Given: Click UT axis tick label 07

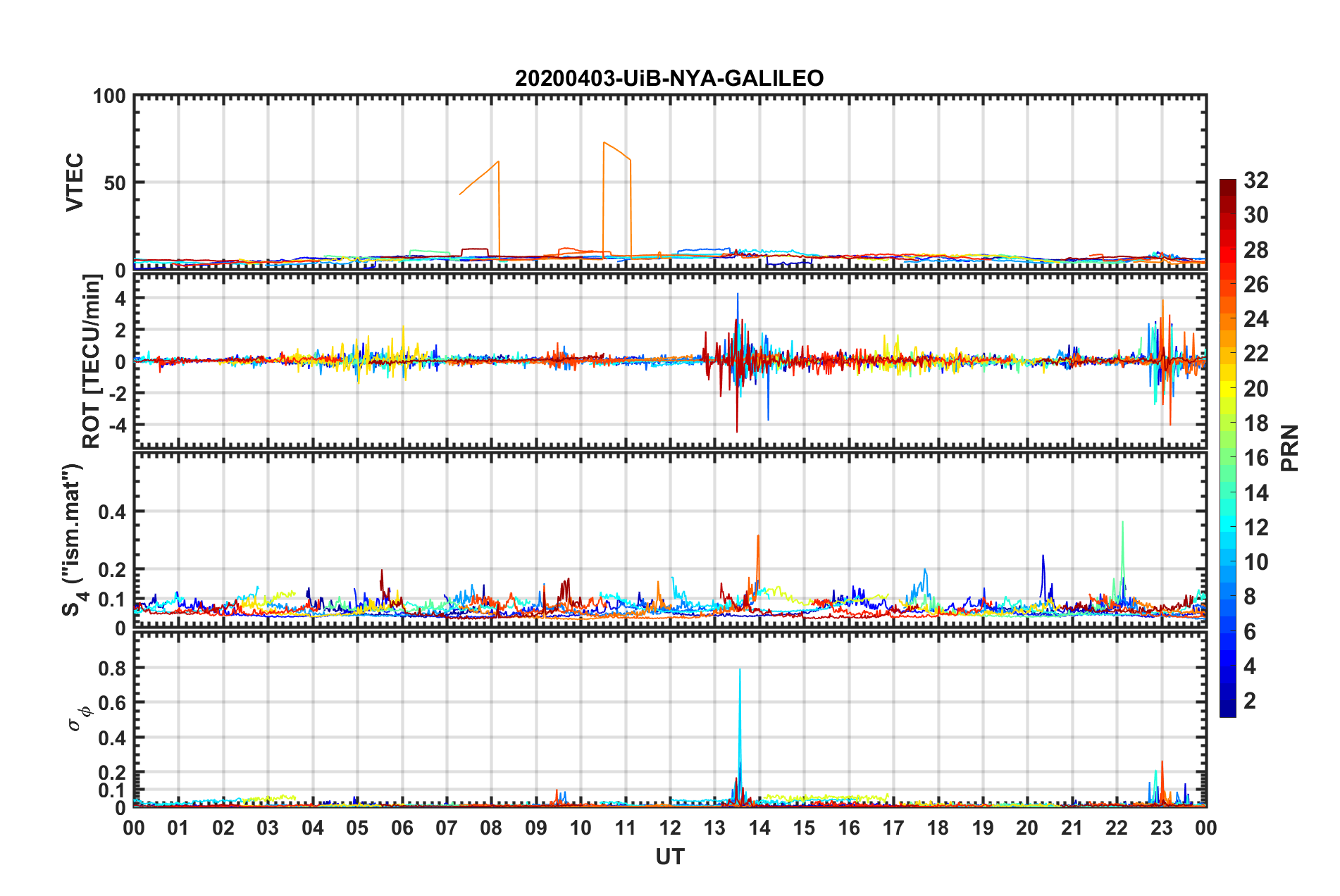Looking at the screenshot, I should click(447, 828).
